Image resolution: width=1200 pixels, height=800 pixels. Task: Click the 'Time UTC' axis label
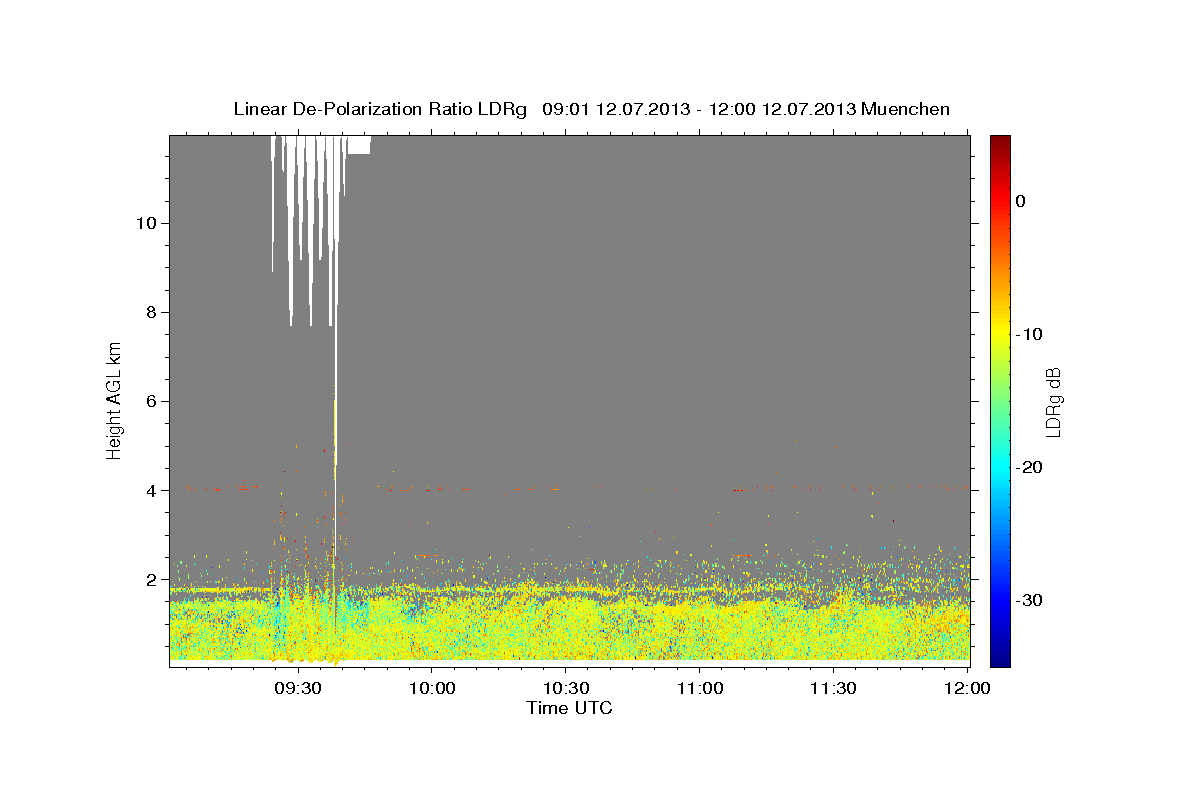tap(569, 708)
